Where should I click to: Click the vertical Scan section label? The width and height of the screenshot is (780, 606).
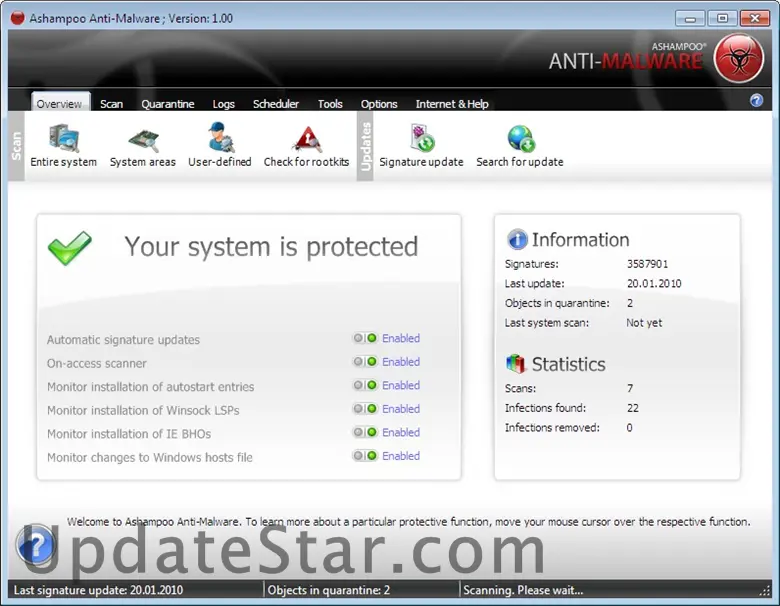(16, 146)
